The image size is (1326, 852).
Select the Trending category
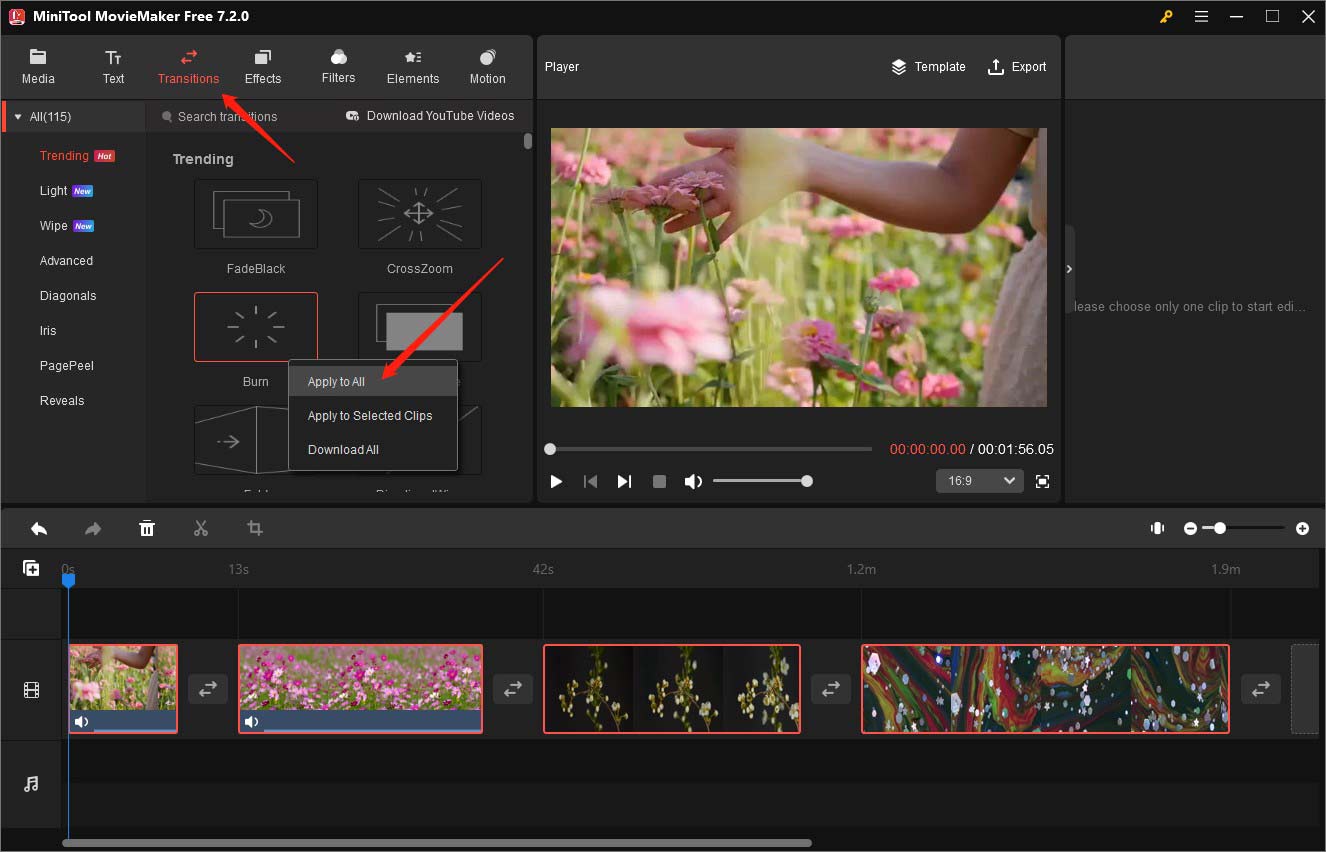[64, 156]
